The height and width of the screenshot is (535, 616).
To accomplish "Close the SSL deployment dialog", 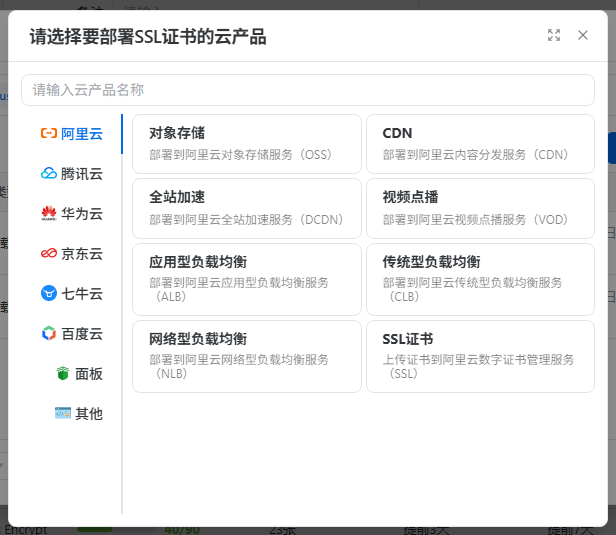I will 583,35.
